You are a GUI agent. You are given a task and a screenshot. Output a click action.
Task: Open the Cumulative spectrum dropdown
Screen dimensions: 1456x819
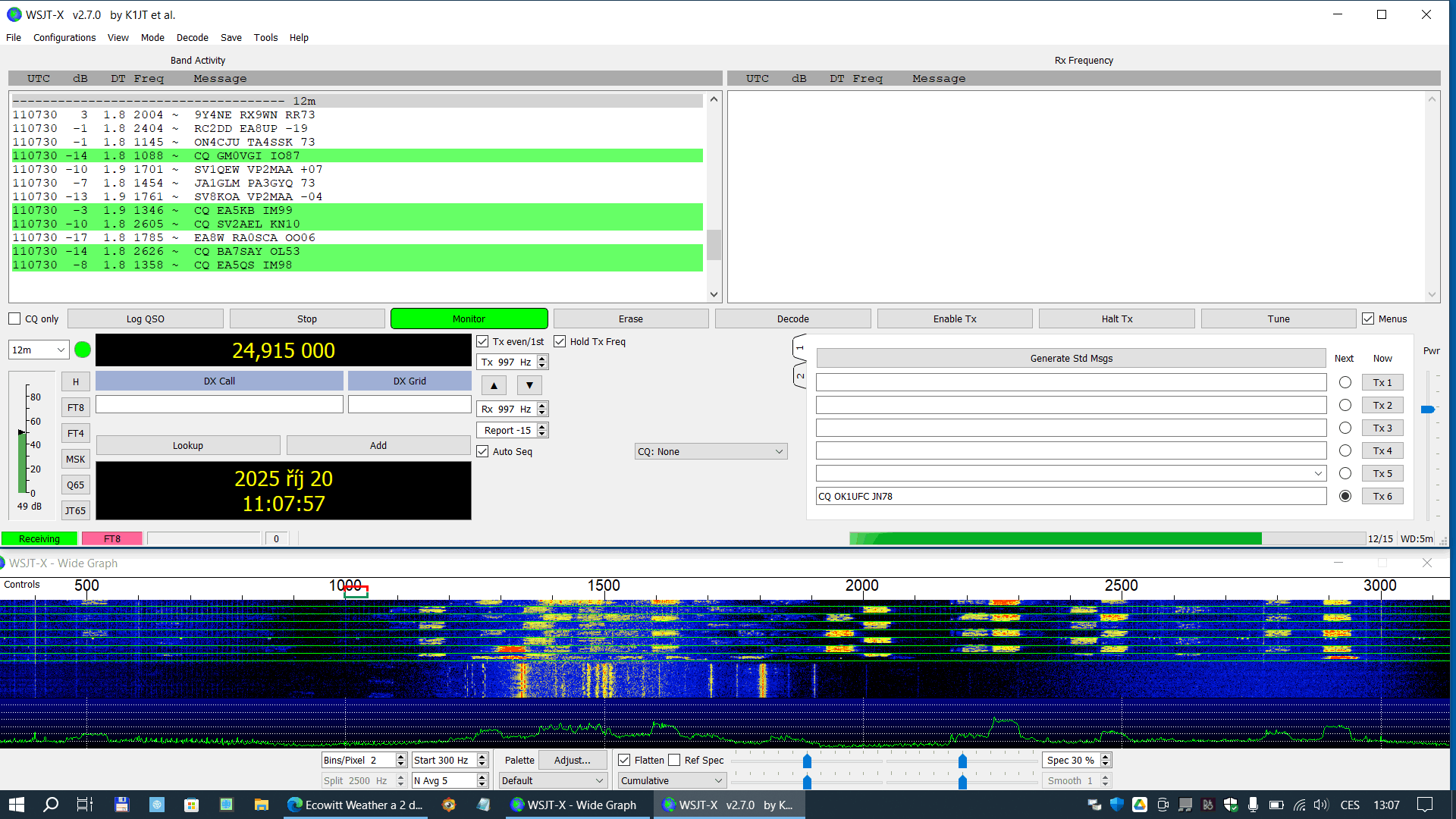pos(672,780)
